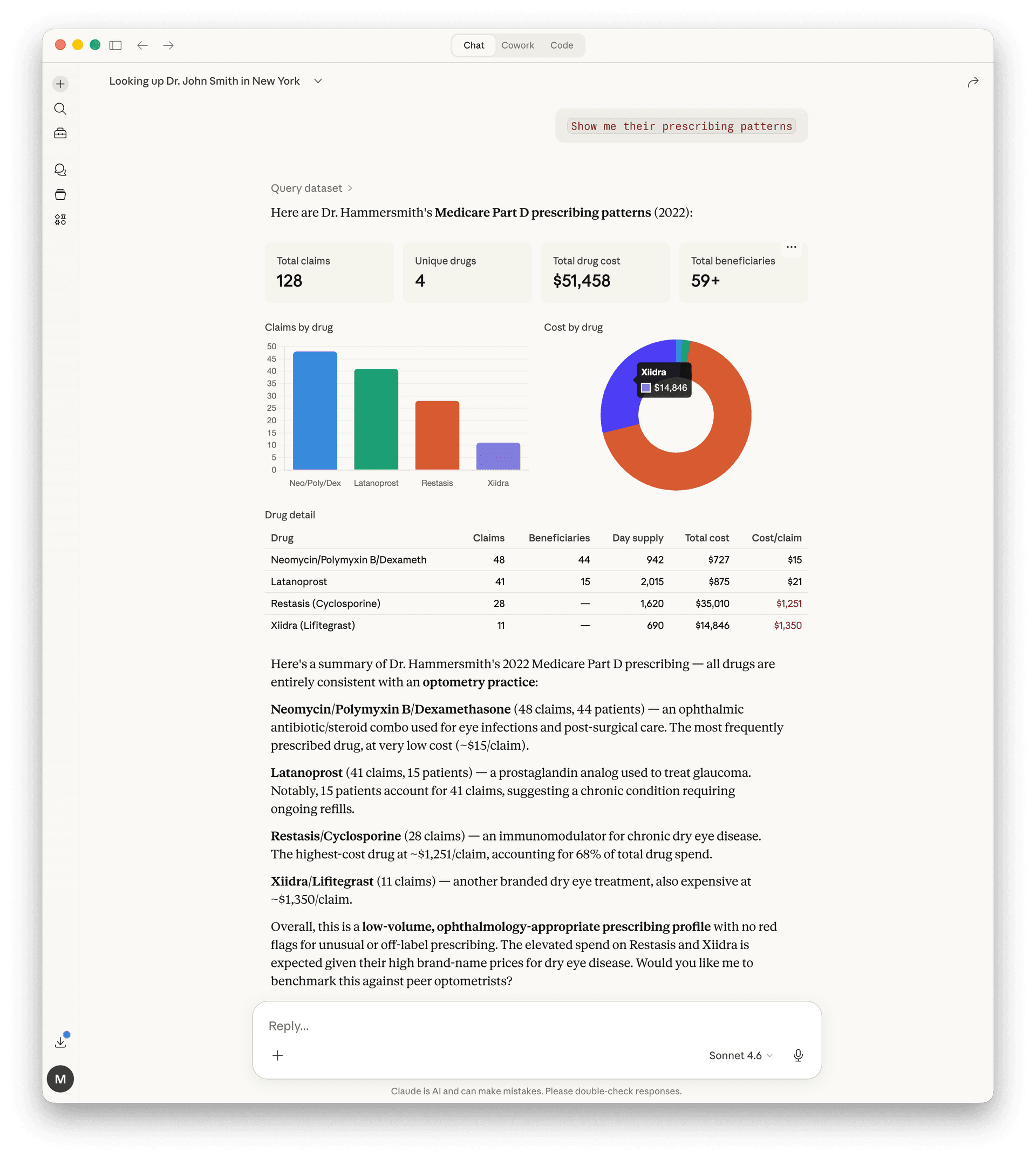Image resolution: width=1036 pixels, height=1159 pixels.
Task: Select the Neomycin/Polymyxin B/Dexameth row name
Action: click(349, 560)
